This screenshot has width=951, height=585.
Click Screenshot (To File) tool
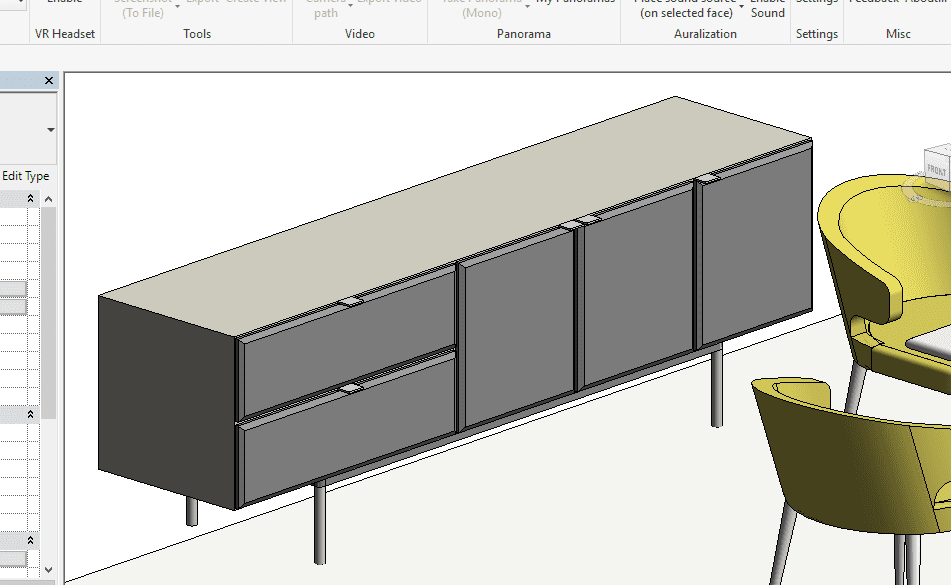[144, 10]
